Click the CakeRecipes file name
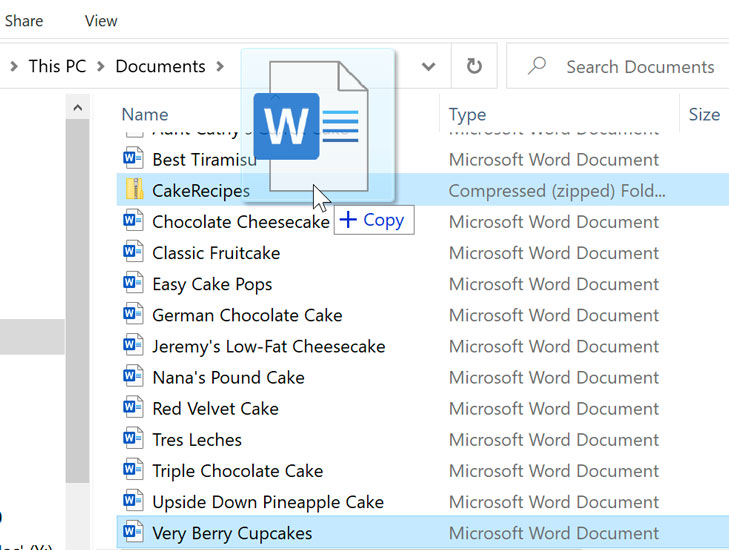 tap(201, 191)
